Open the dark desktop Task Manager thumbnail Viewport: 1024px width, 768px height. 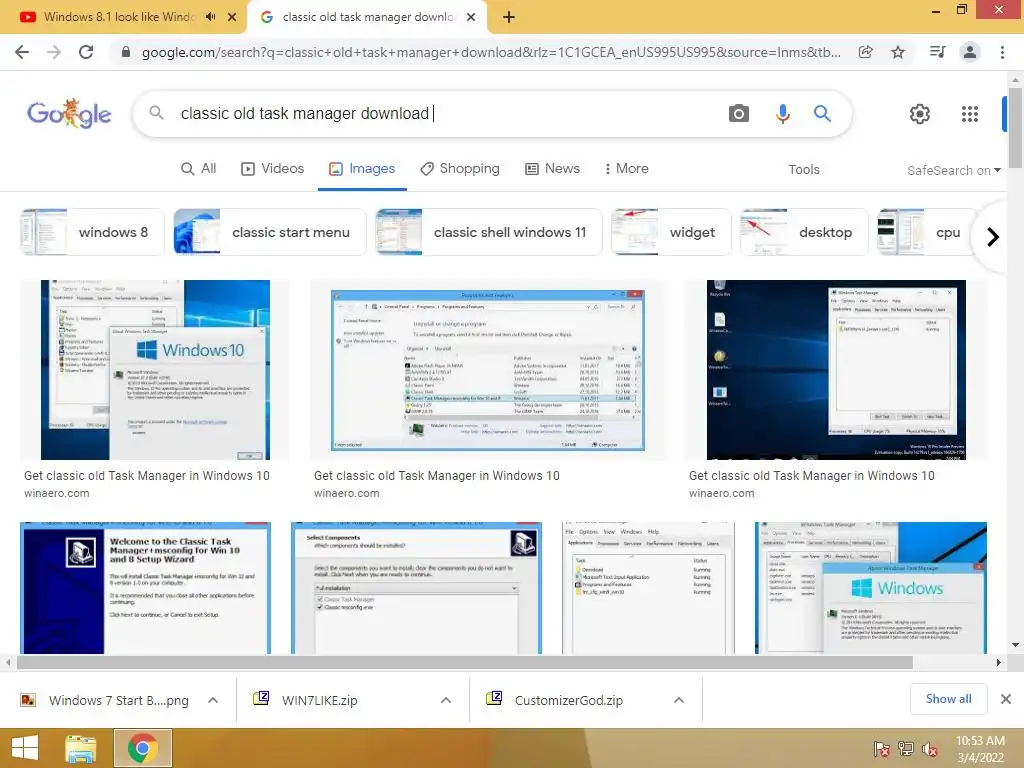point(836,370)
